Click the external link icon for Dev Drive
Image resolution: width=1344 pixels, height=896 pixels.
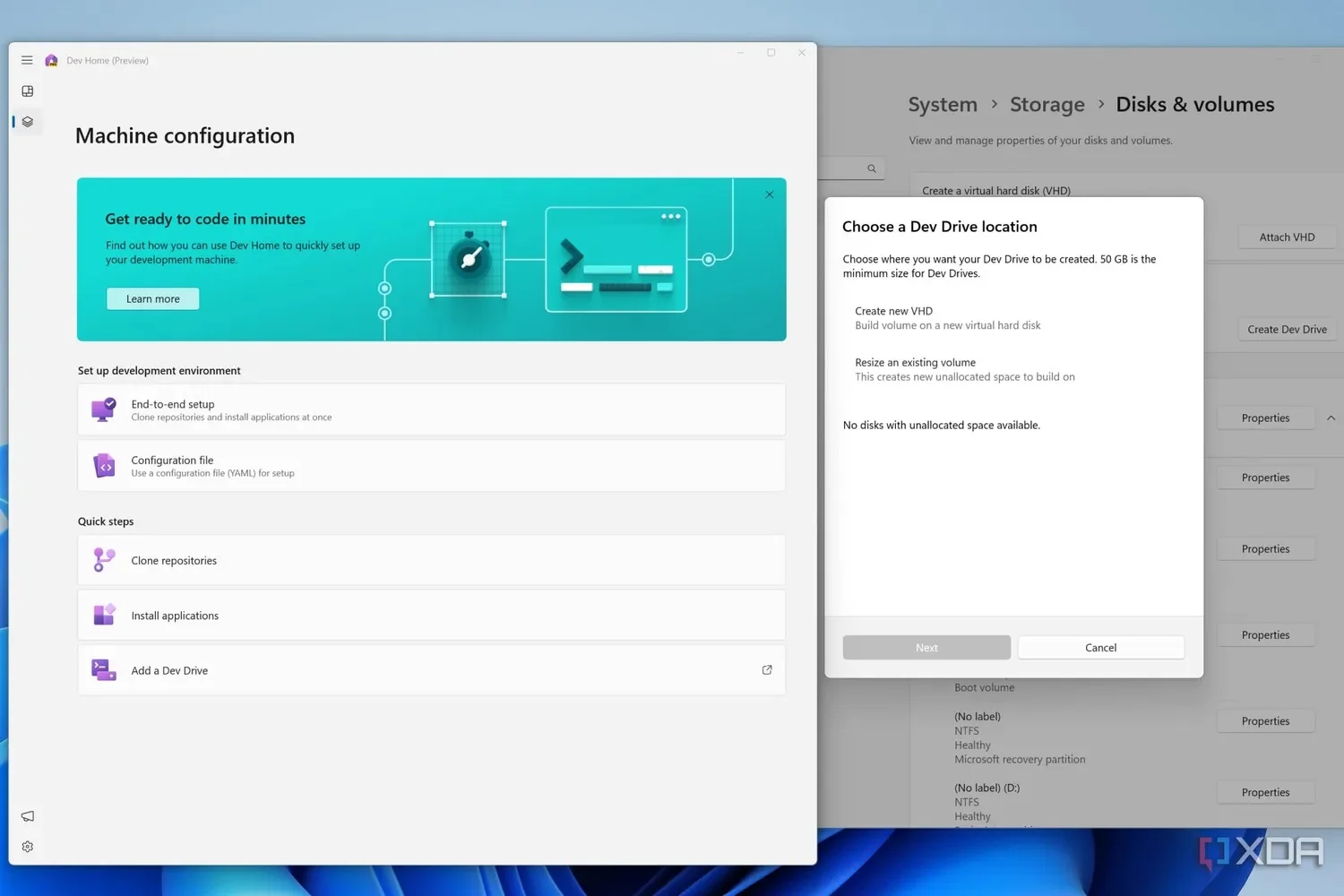click(x=767, y=670)
